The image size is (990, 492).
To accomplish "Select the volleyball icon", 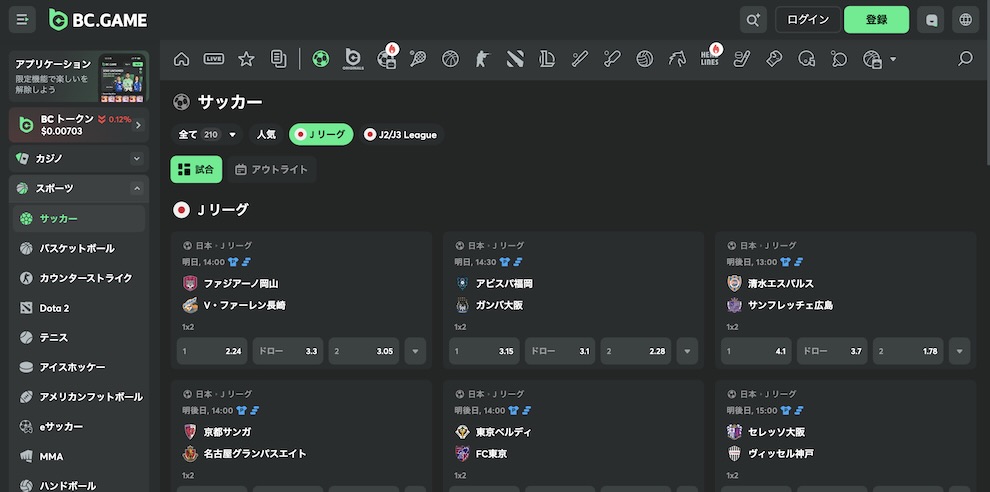I will (645, 59).
